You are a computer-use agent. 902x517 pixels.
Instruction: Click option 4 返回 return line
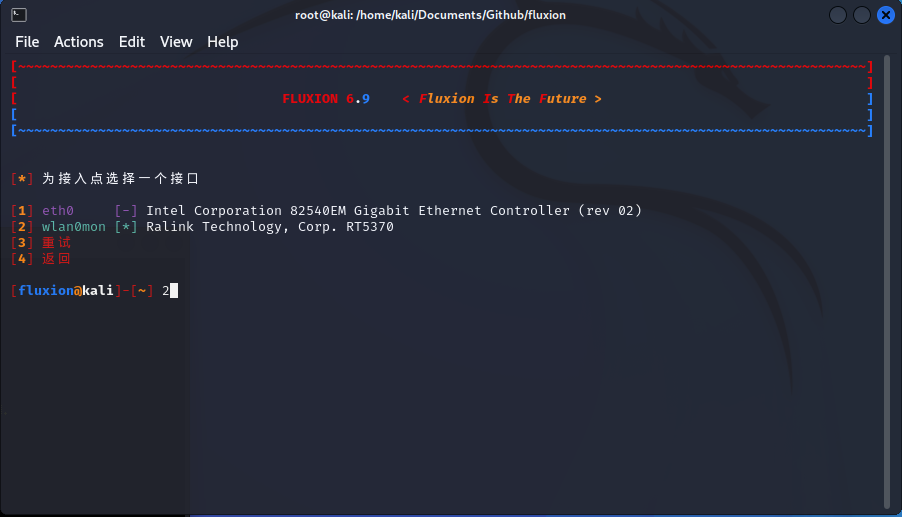pyautogui.click(x=41, y=259)
